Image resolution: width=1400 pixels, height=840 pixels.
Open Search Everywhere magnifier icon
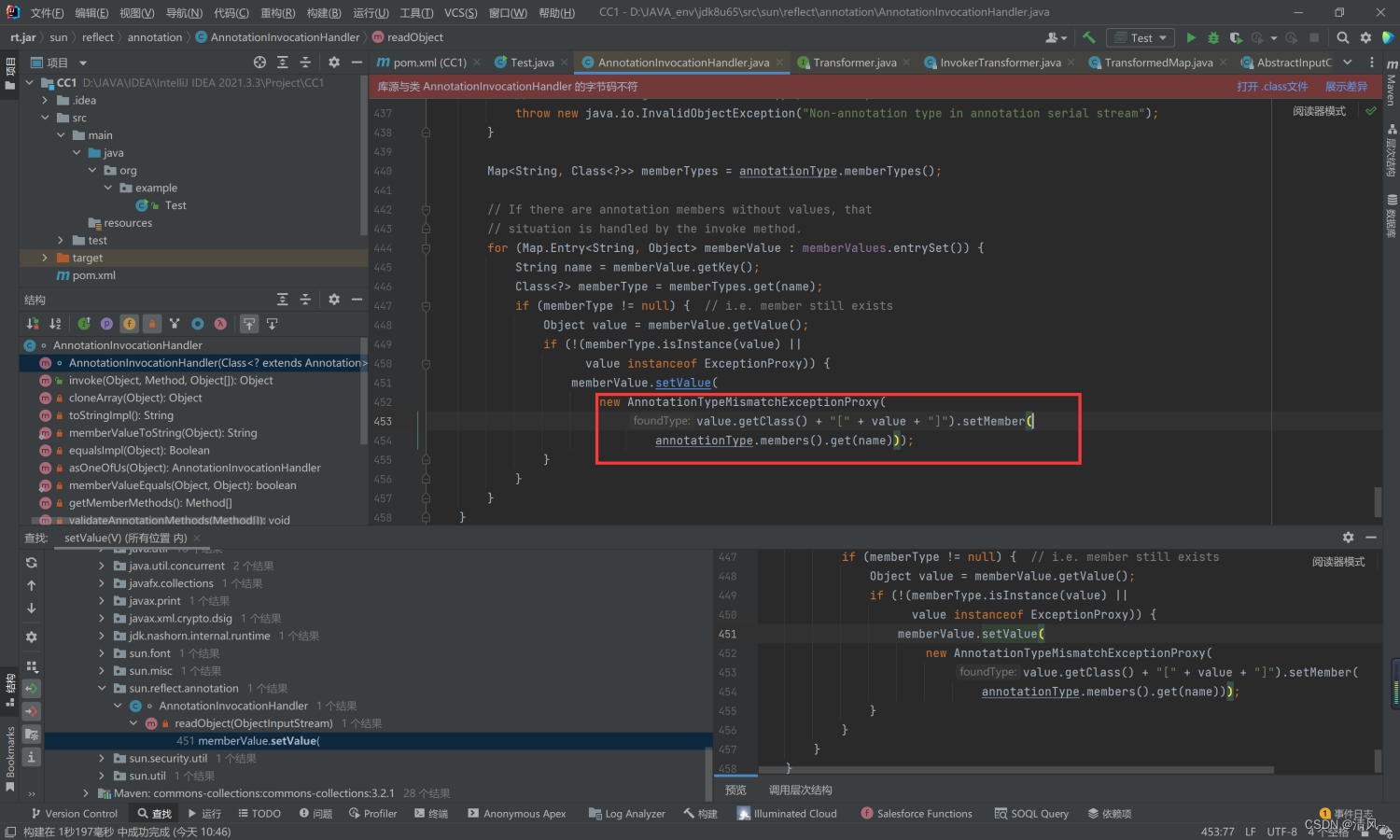pos(1343,38)
